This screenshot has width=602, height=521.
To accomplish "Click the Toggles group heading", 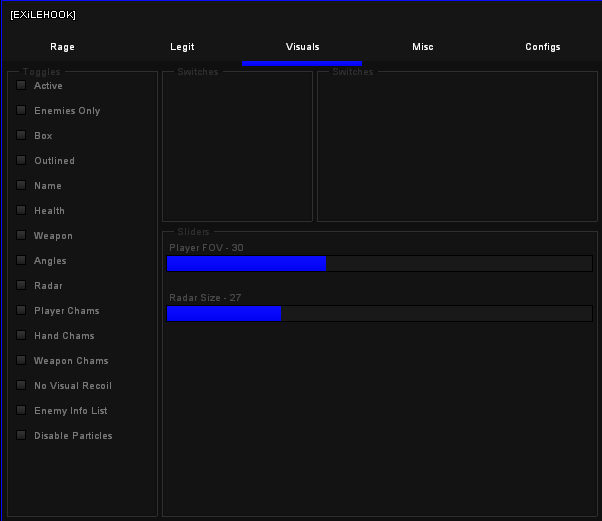I will [x=41, y=72].
